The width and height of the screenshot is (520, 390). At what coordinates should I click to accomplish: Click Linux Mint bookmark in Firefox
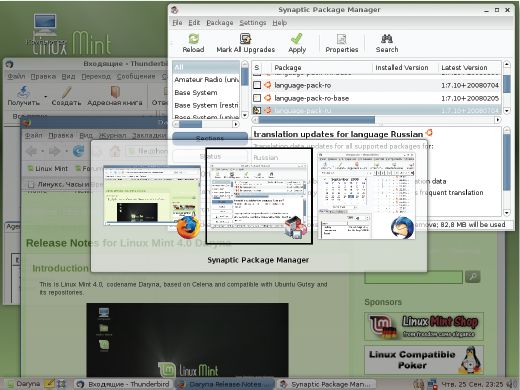(x=48, y=169)
